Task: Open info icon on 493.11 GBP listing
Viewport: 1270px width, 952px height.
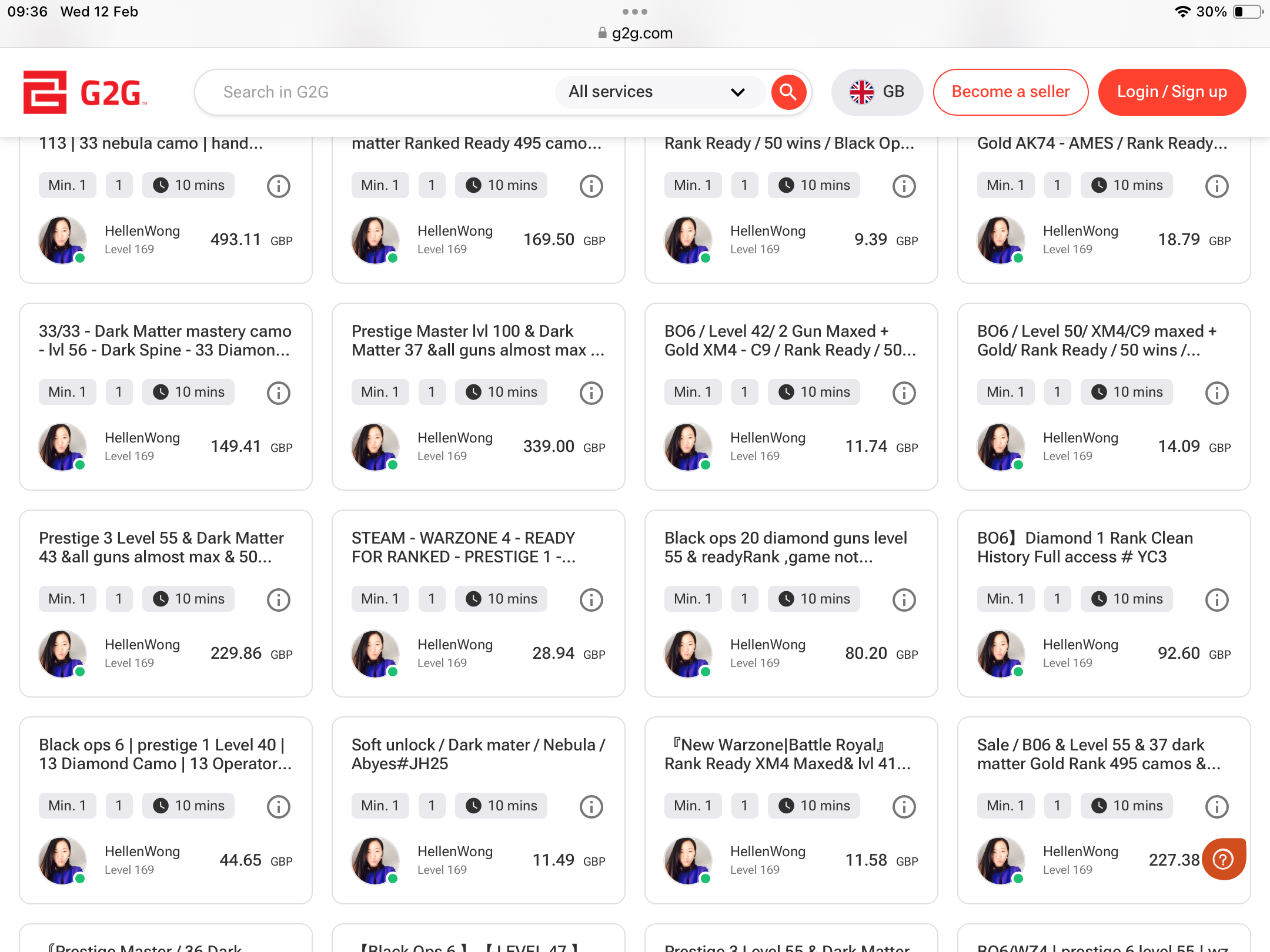Action: (279, 186)
